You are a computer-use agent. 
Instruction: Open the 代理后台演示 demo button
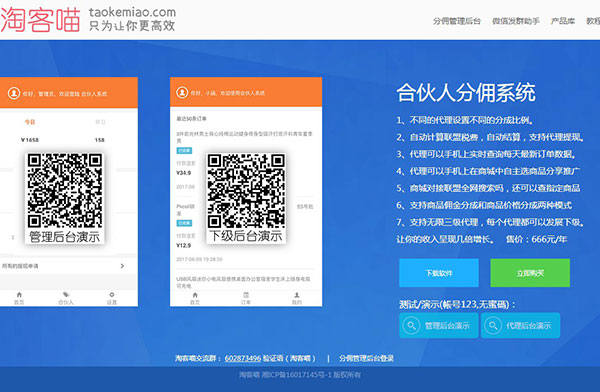[x=520, y=325]
